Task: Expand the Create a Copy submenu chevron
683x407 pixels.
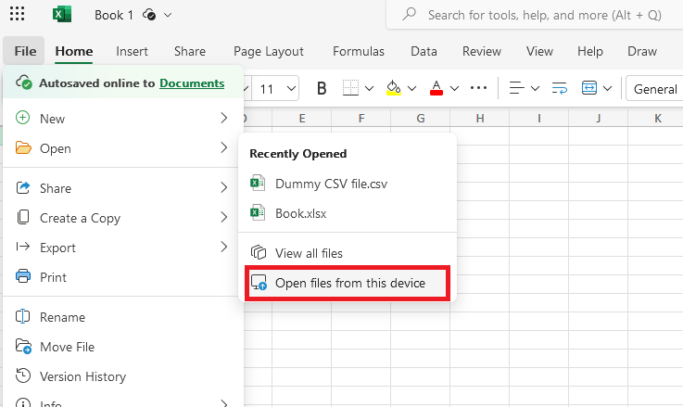Action: (x=224, y=217)
